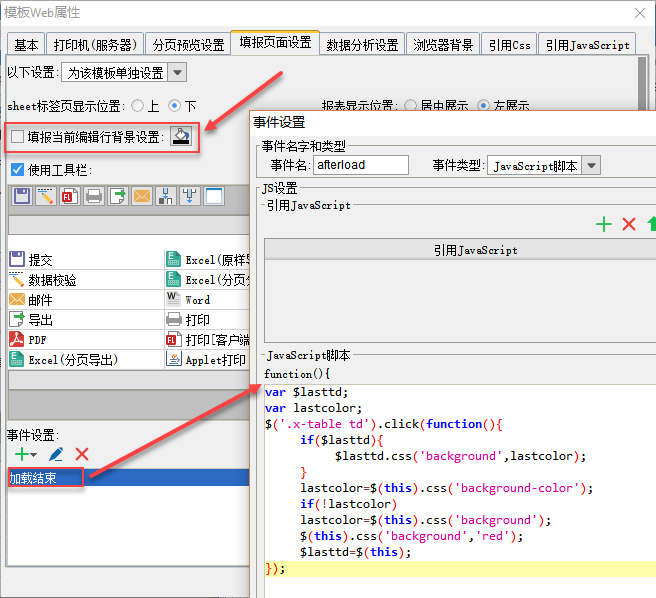
Task: Select the Excel(分页导出) tool icon
Action: click(17, 359)
